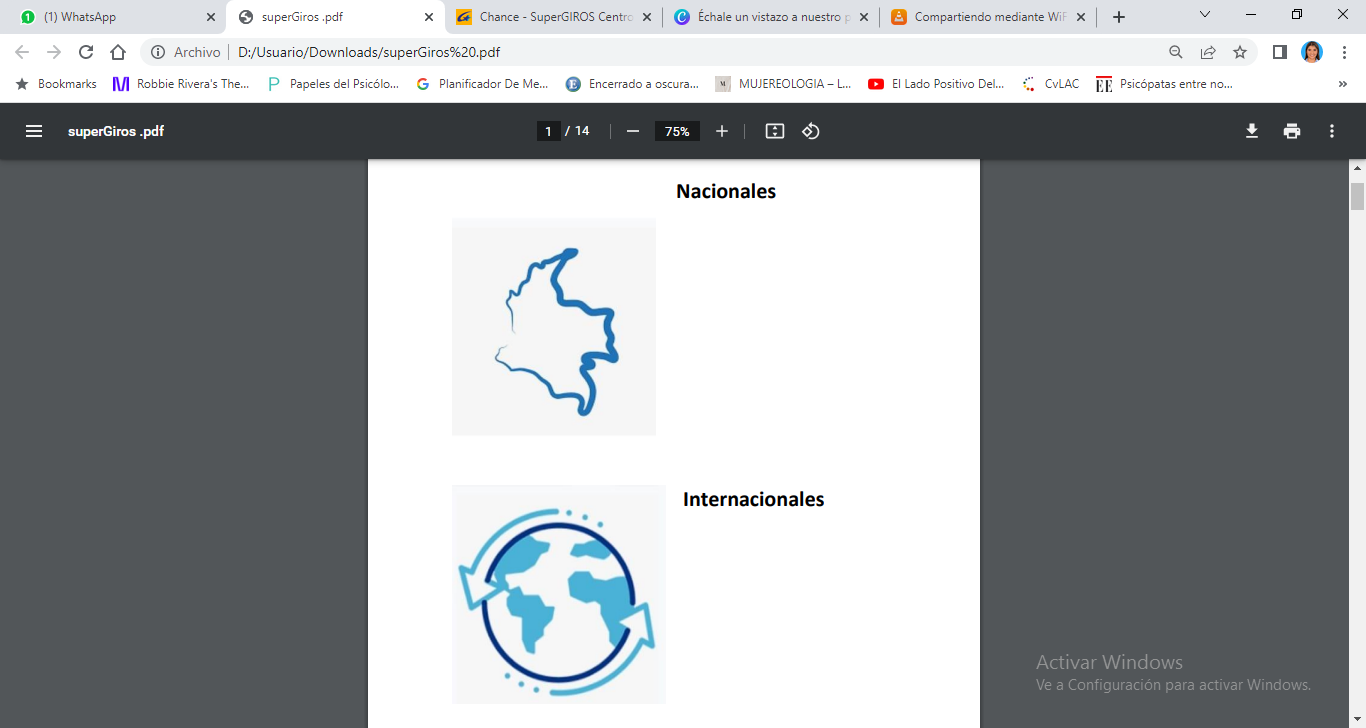This screenshot has height=728, width=1366.
Task: View site information icon in address bar
Action: click(x=158, y=52)
